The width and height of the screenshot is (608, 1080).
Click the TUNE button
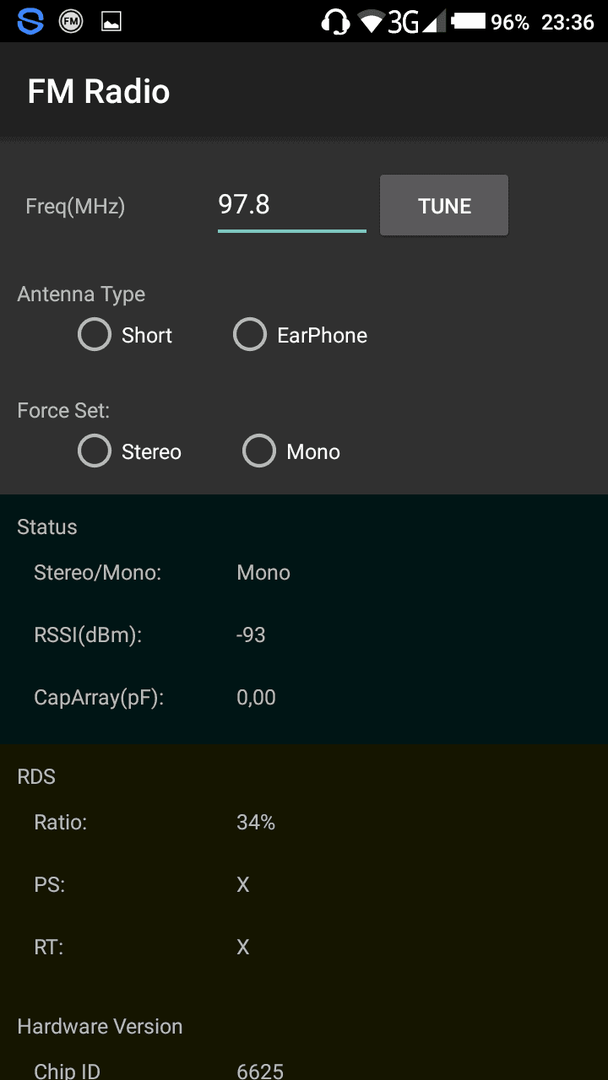pos(444,205)
